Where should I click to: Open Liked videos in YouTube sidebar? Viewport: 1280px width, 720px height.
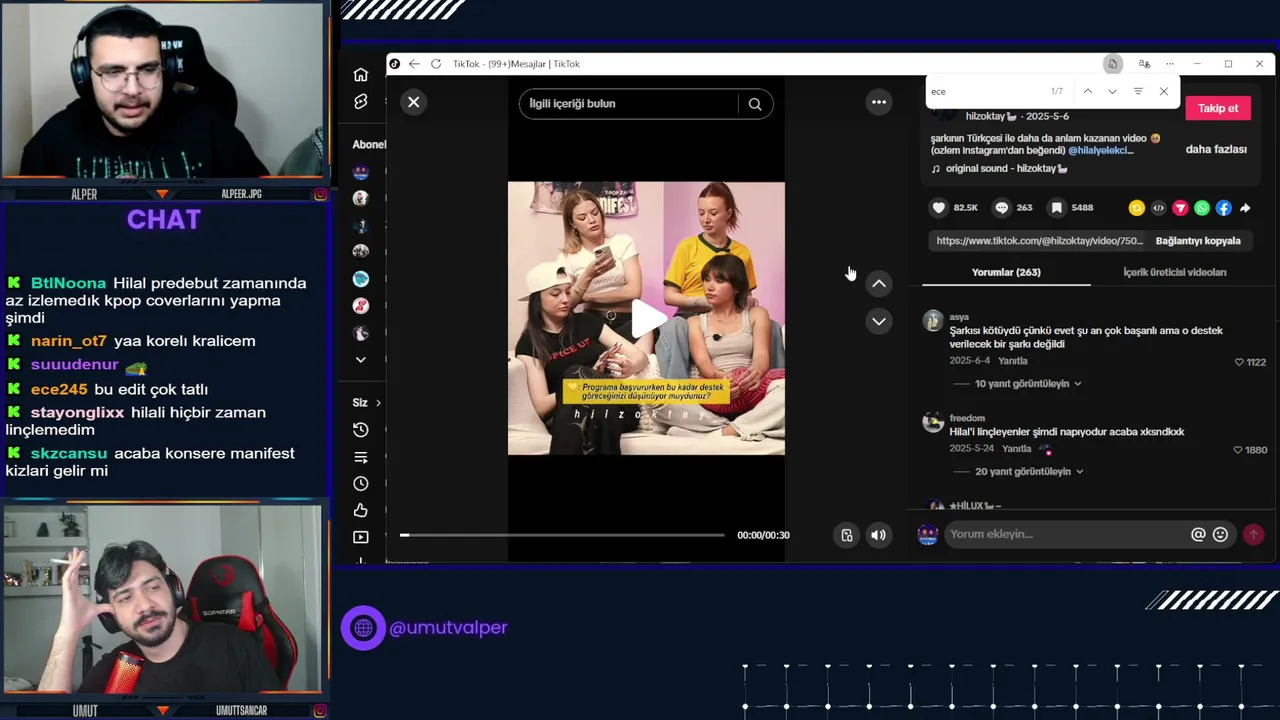[361, 511]
